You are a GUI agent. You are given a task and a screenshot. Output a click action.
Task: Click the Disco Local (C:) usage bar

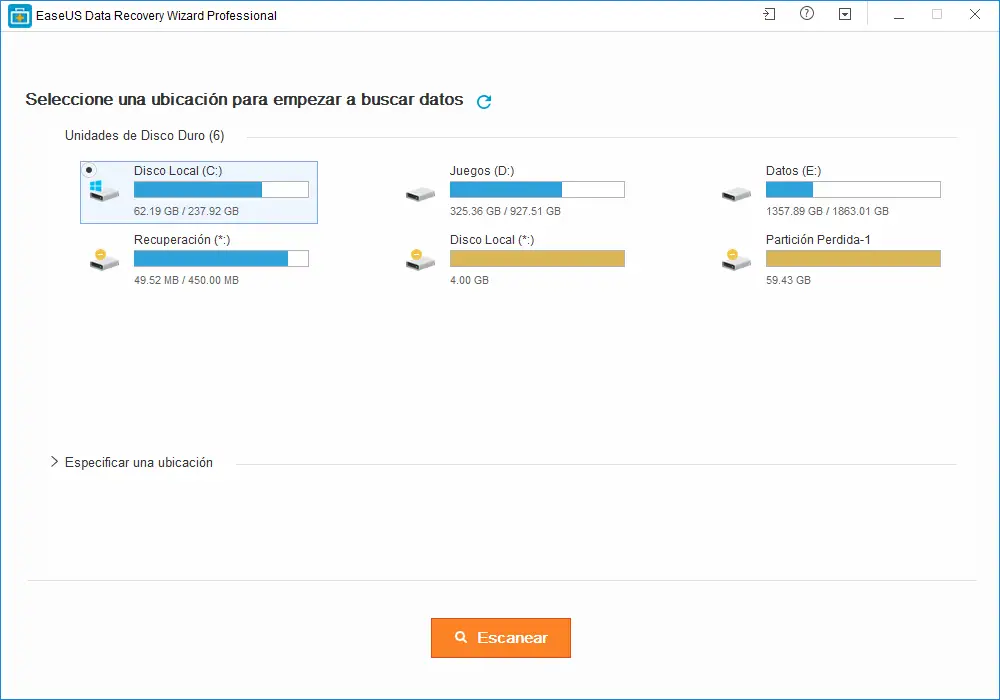[x=221, y=189]
